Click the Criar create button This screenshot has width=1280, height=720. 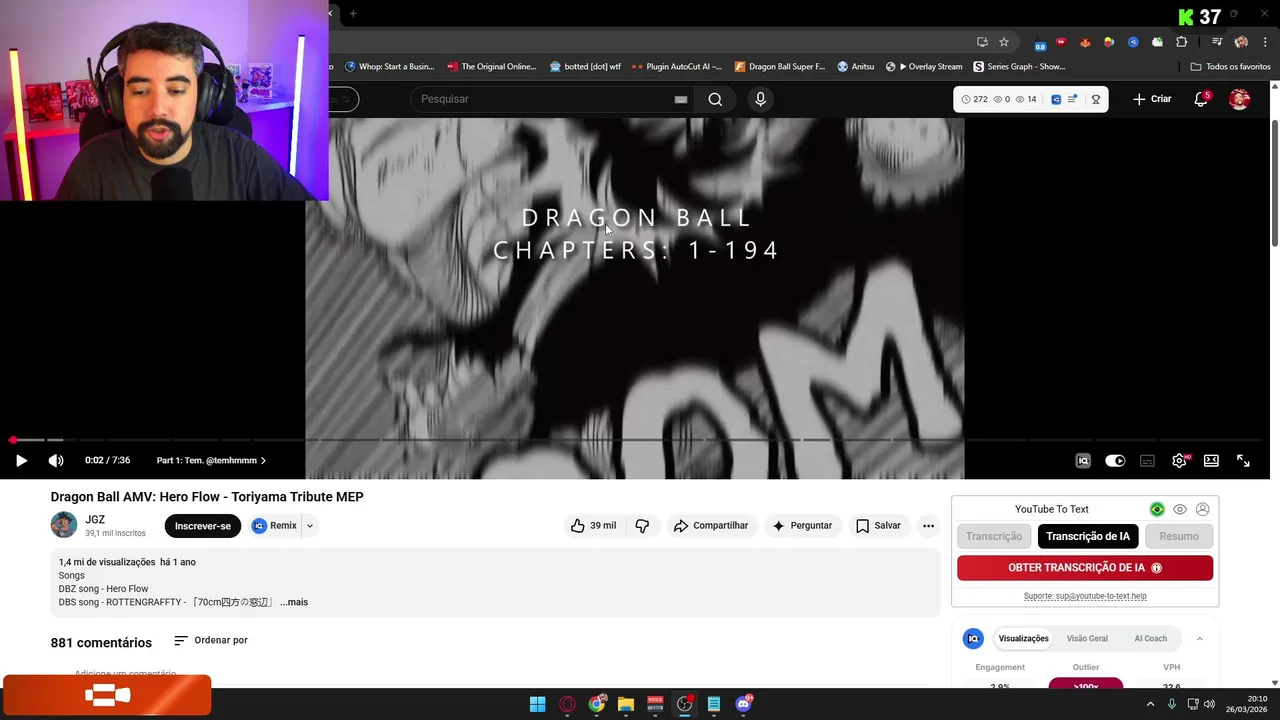(x=1152, y=99)
